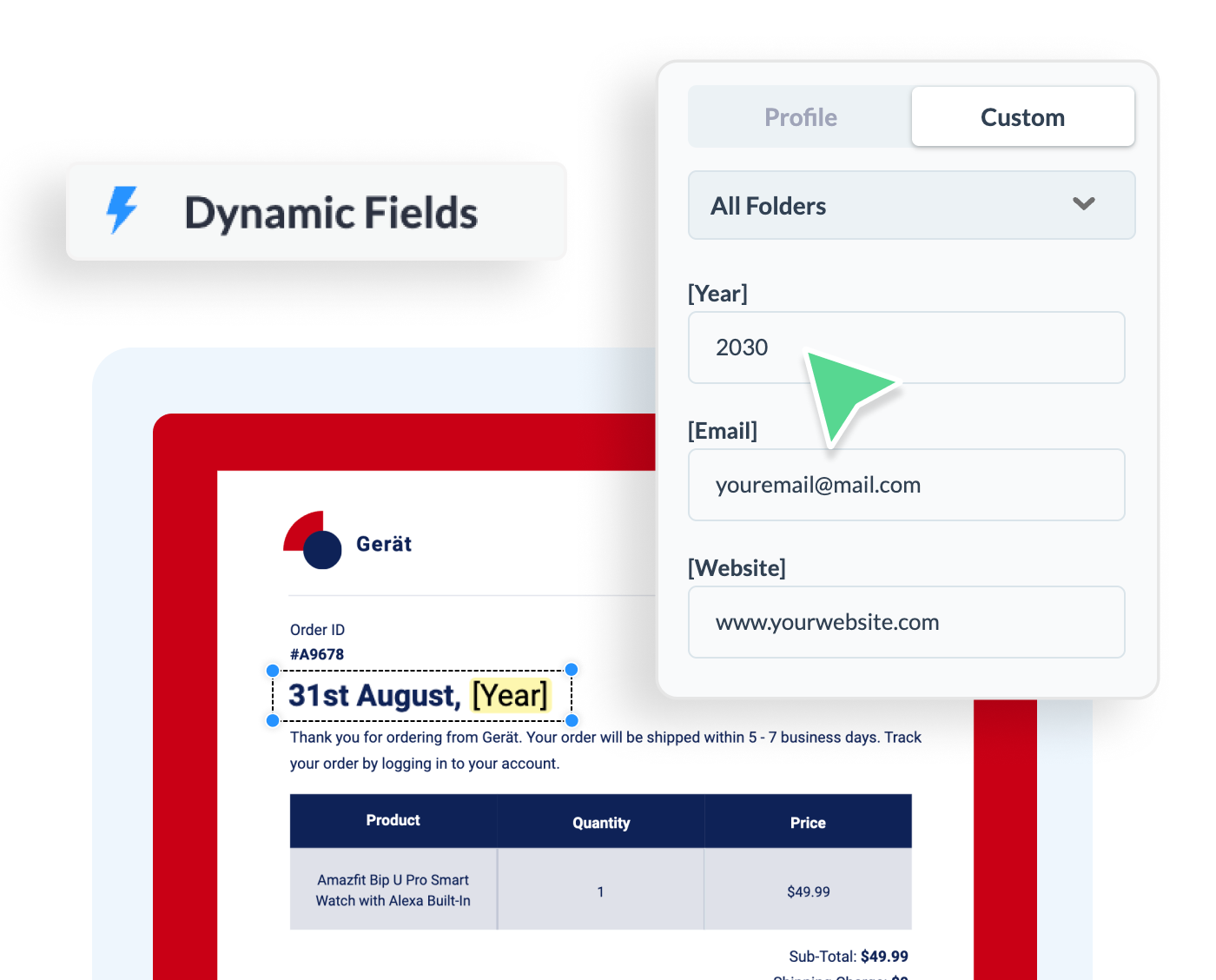
Task: Switch to the Custom tab
Action: click(1022, 116)
